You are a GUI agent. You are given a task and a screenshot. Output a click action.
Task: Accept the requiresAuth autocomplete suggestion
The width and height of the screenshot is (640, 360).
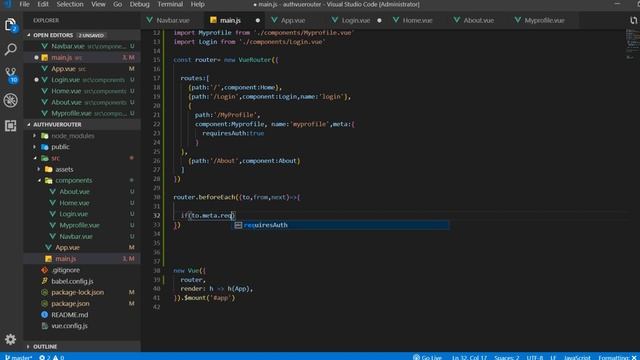tap(340, 225)
